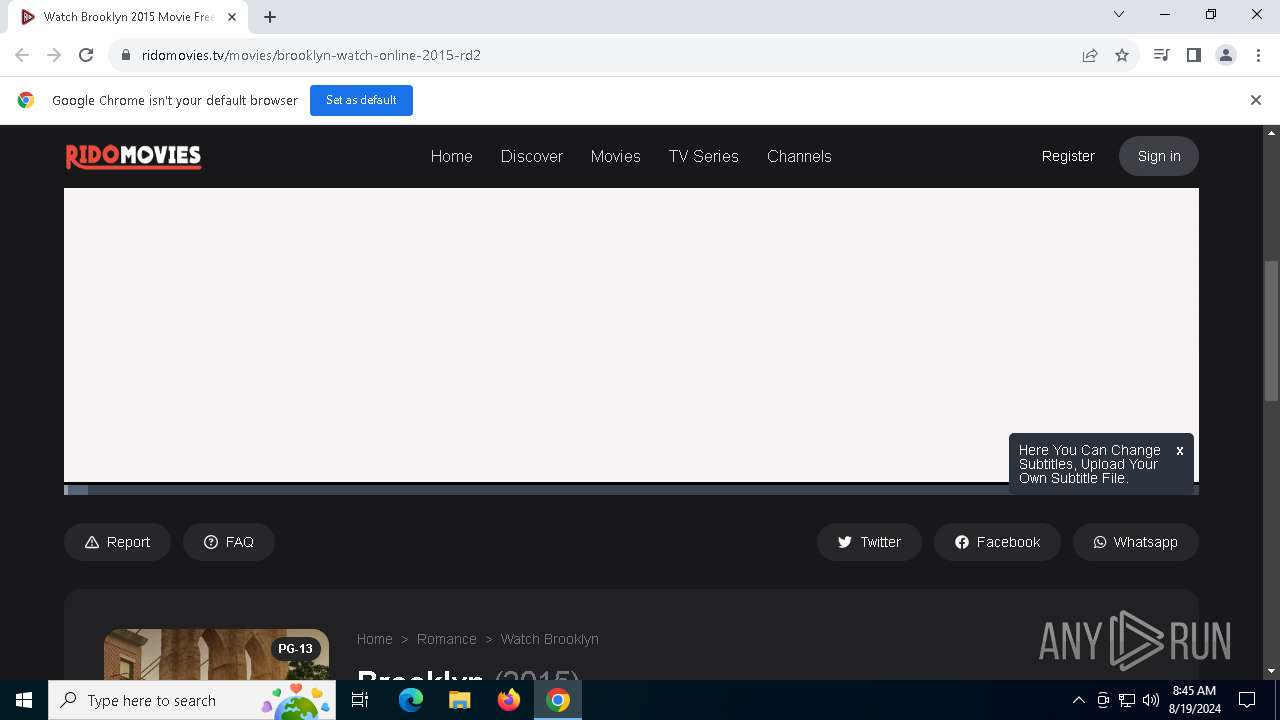Image resolution: width=1280 pixels, height=720 pixels.
Task: Open the Windows Start menu
Action: click(24, 700)
